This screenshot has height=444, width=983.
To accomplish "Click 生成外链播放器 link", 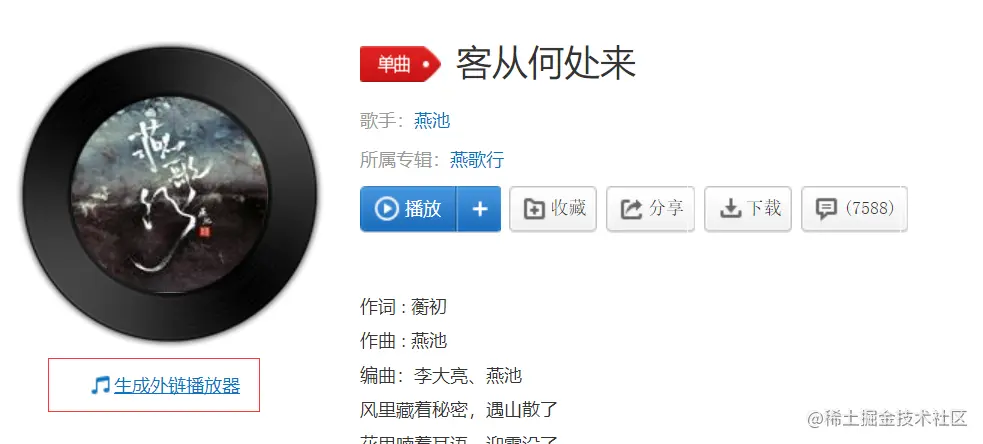I will 177,385.
